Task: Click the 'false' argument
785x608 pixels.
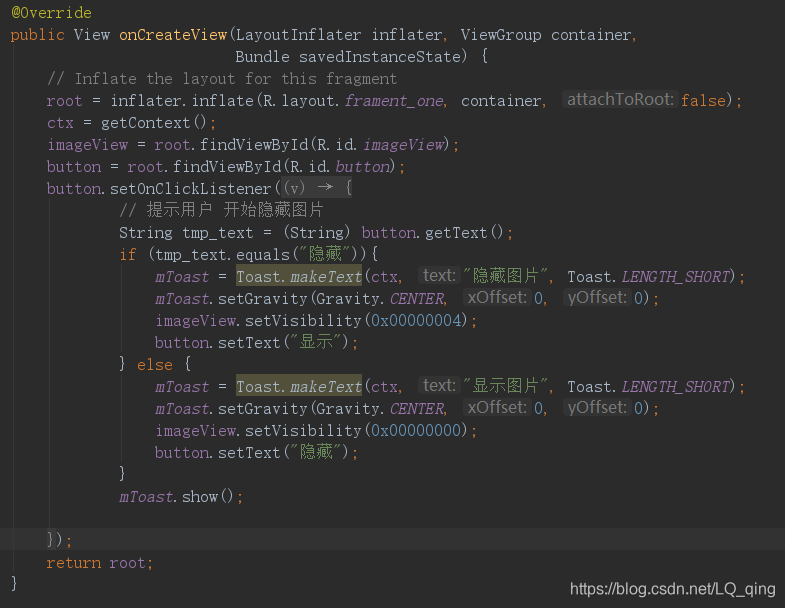Action: point(703,101)
